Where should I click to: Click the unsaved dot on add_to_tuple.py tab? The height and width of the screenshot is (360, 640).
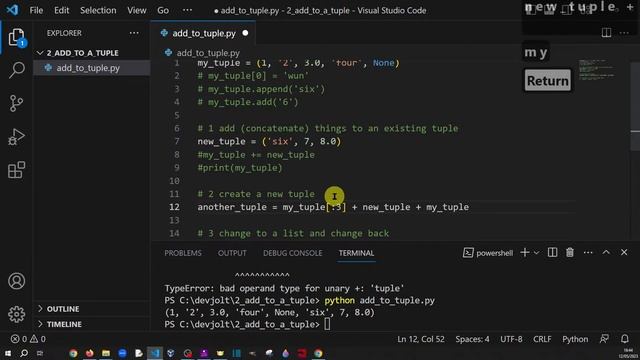245,33
